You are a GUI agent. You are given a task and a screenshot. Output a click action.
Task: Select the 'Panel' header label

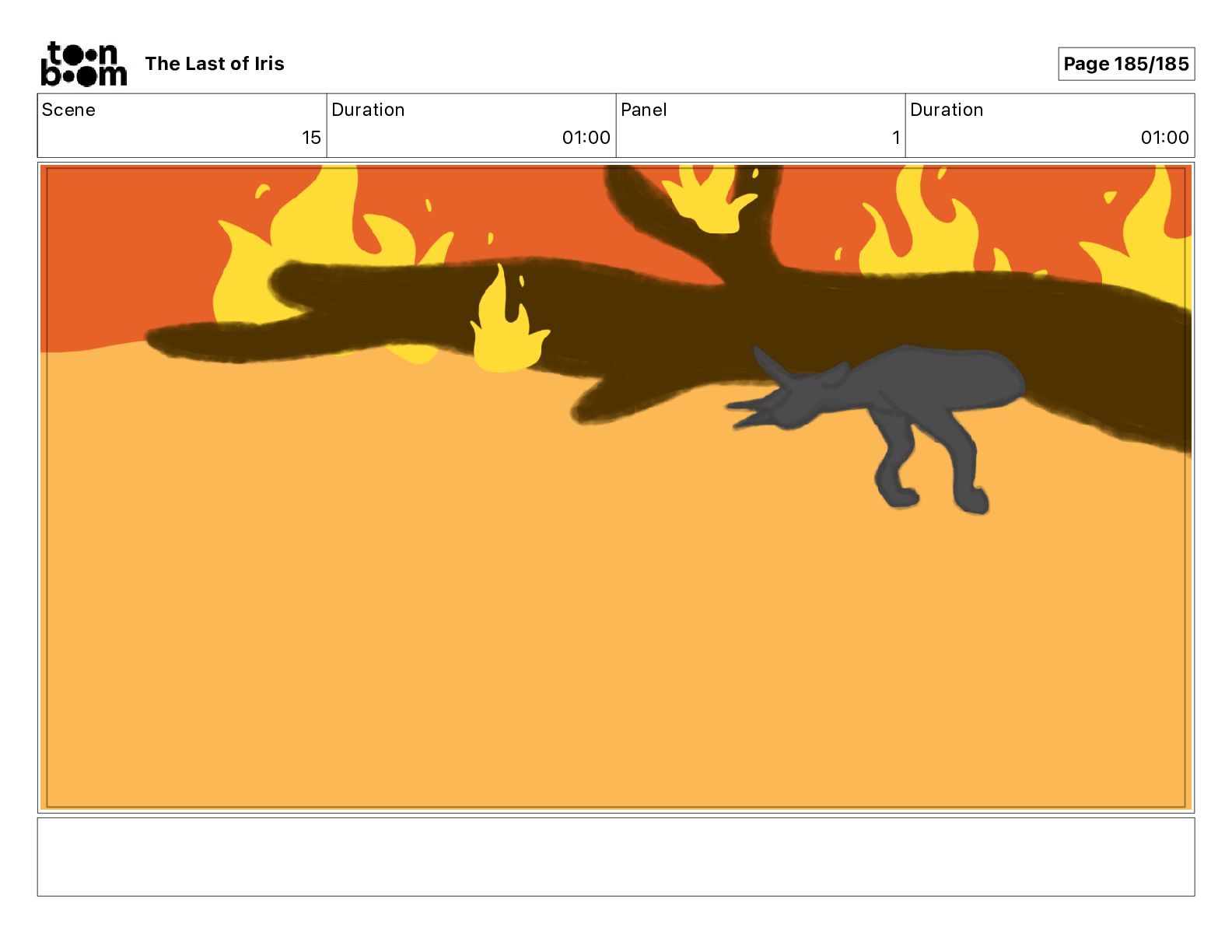click(644, 110)
